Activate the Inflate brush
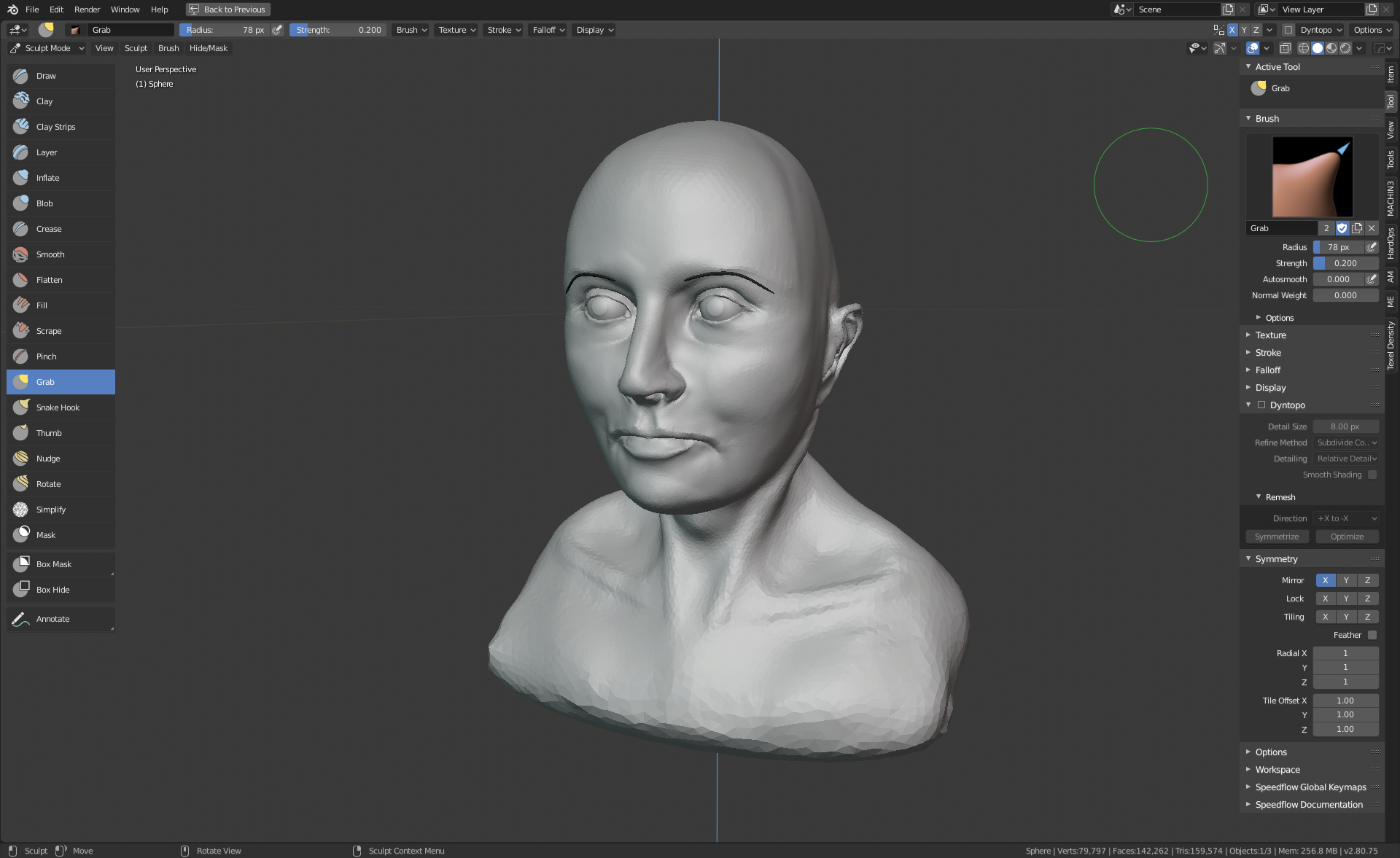This screenshot has height=858, width=1400. tap(48, 178)
